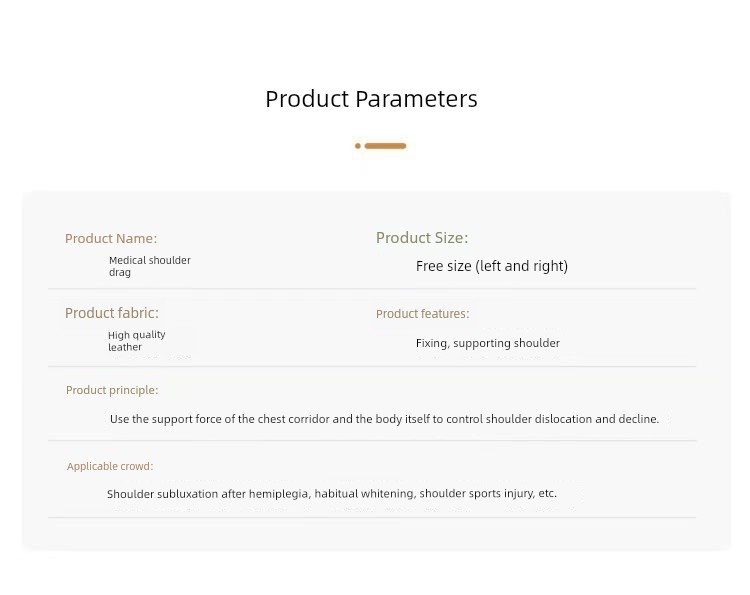Click the brown divider bar under heading
750x595 pixels.
point(386,146)
